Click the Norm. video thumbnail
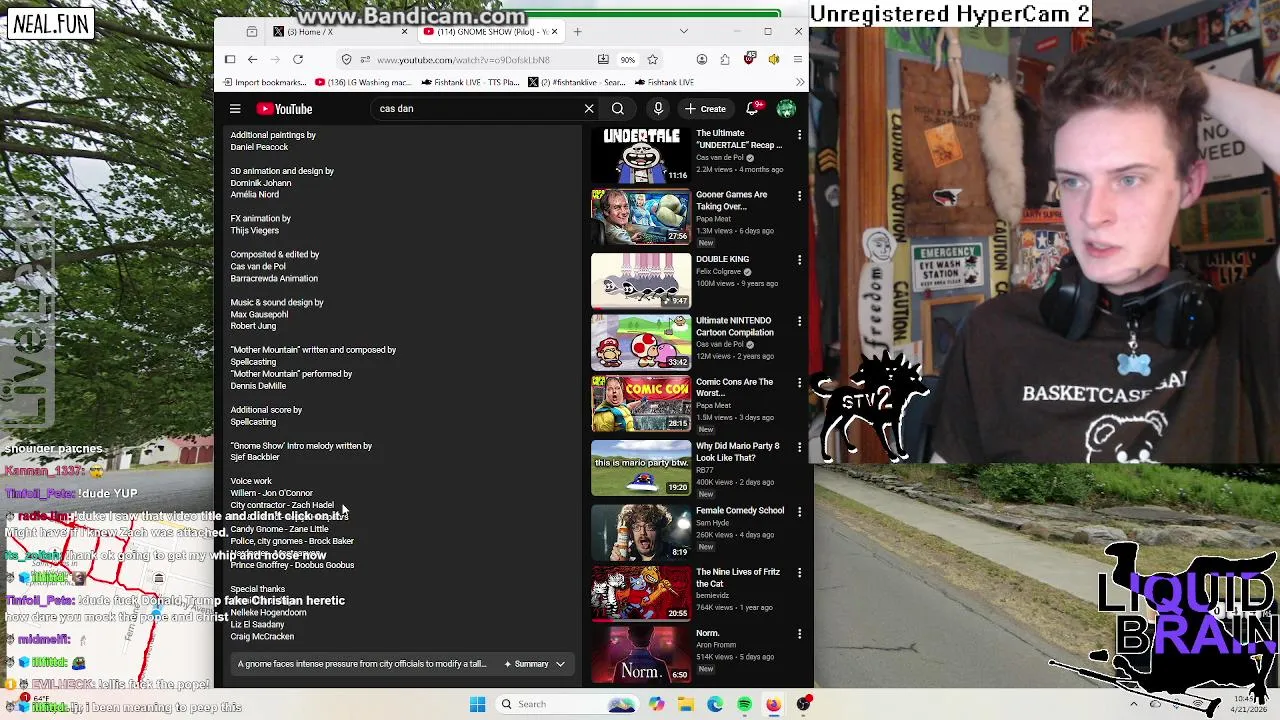Viewport: 1280px width, 720px height. (x=641, y=654)
